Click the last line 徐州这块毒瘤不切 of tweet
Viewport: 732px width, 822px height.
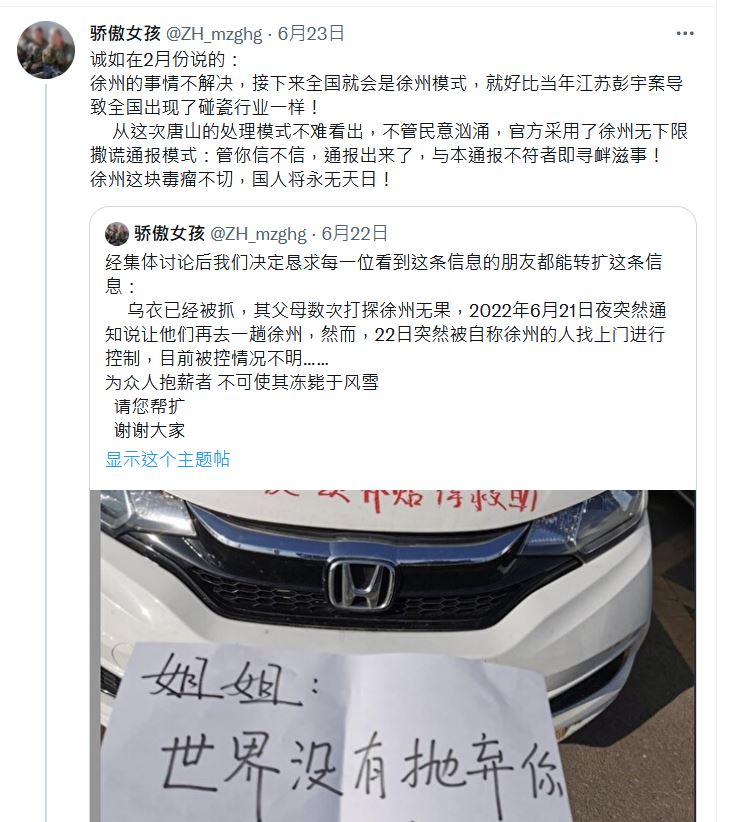pos(241,179)
